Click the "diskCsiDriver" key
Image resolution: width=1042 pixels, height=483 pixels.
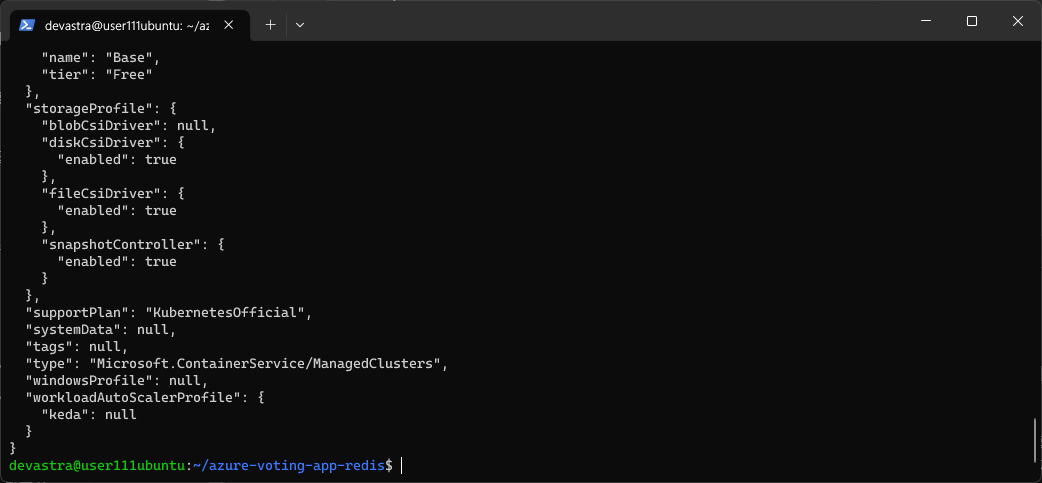[x=100, y=142]
